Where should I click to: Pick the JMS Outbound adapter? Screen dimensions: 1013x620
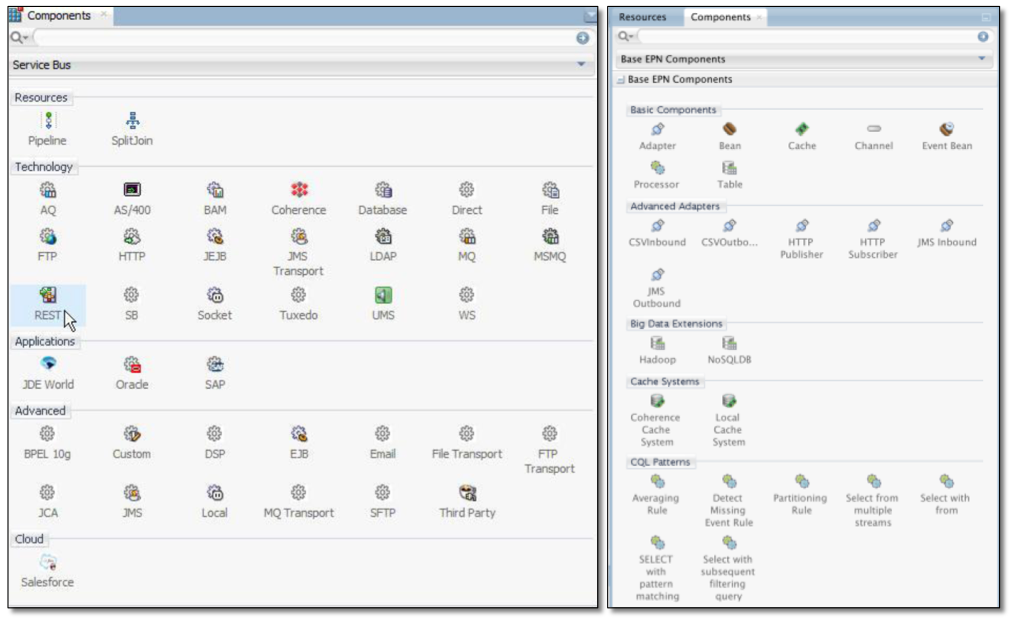coord(657,274)
